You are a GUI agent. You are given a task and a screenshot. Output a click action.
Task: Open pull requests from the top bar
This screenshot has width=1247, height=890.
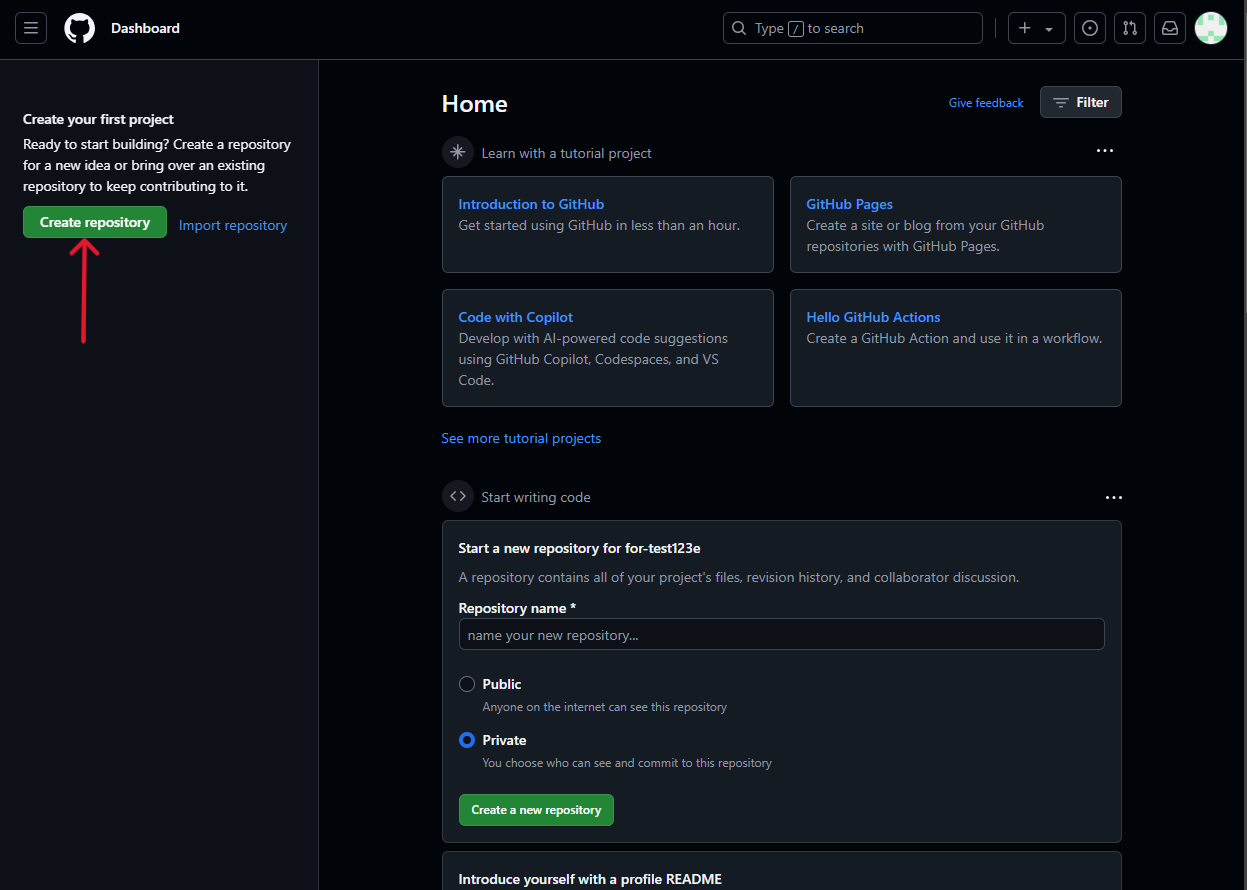coord(1129,28)
